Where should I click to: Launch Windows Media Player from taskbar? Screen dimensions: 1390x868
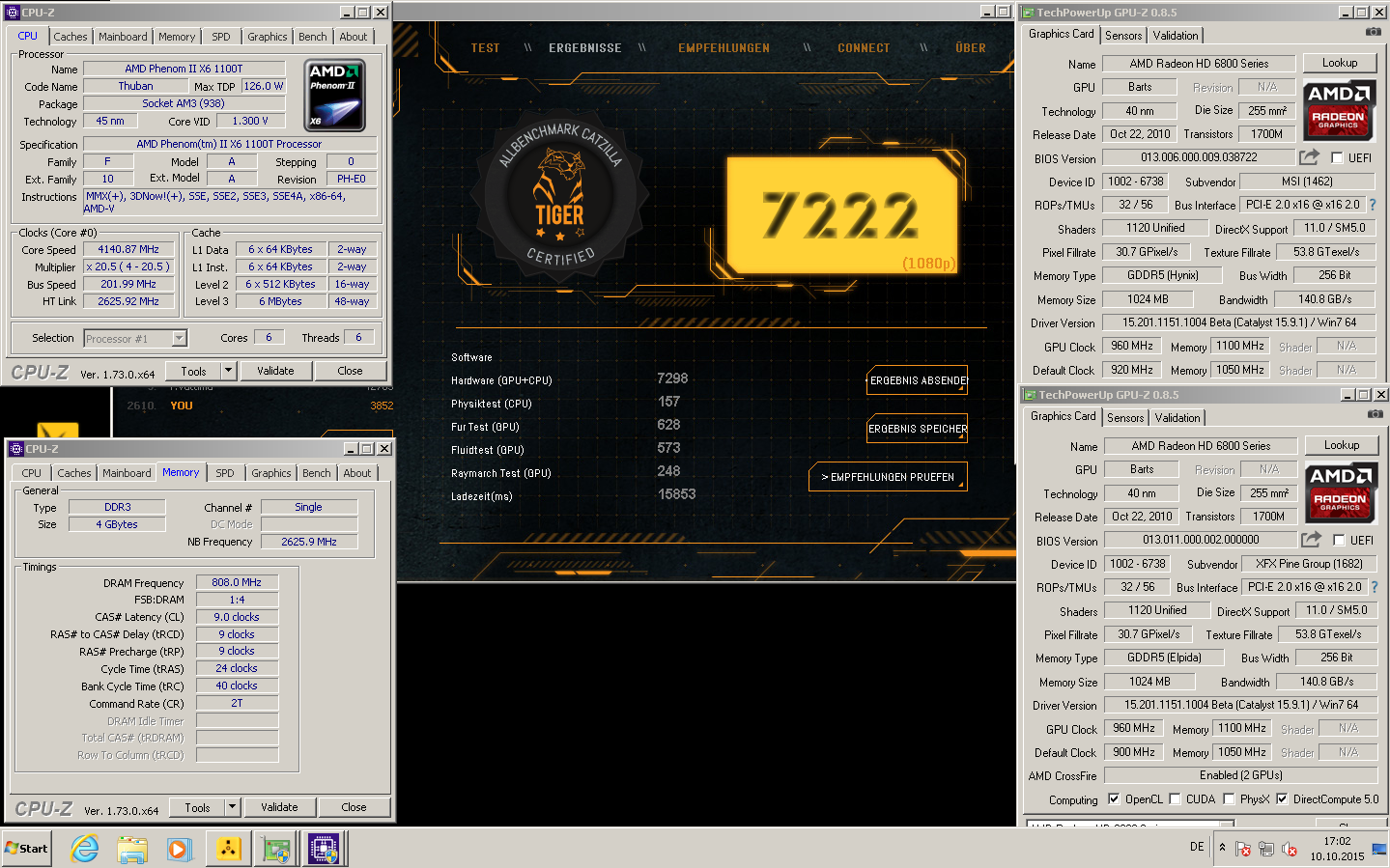pyautogui.click(x=179, y=849)
